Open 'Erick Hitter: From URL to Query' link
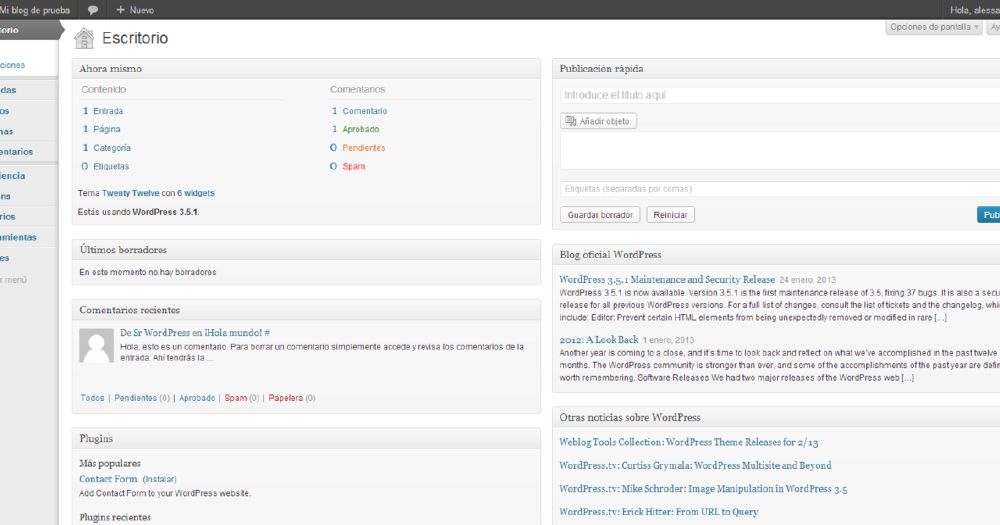 coord(659,512)
